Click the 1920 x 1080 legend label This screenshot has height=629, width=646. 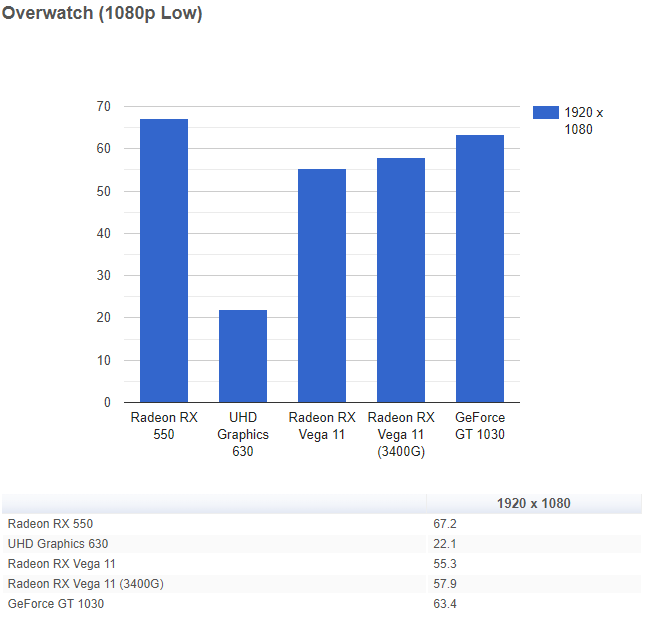tap(583, 121)
